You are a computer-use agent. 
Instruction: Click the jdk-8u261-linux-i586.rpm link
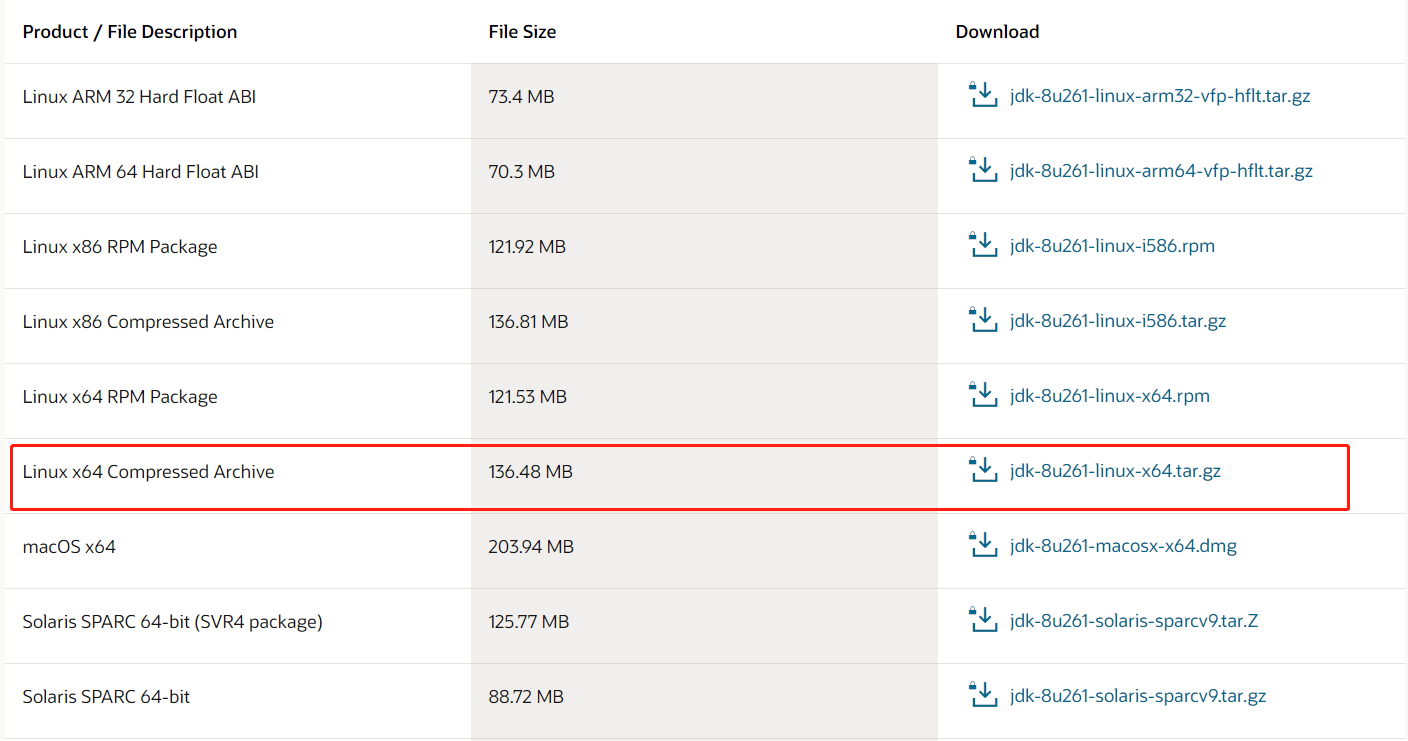click(1112, 246)
